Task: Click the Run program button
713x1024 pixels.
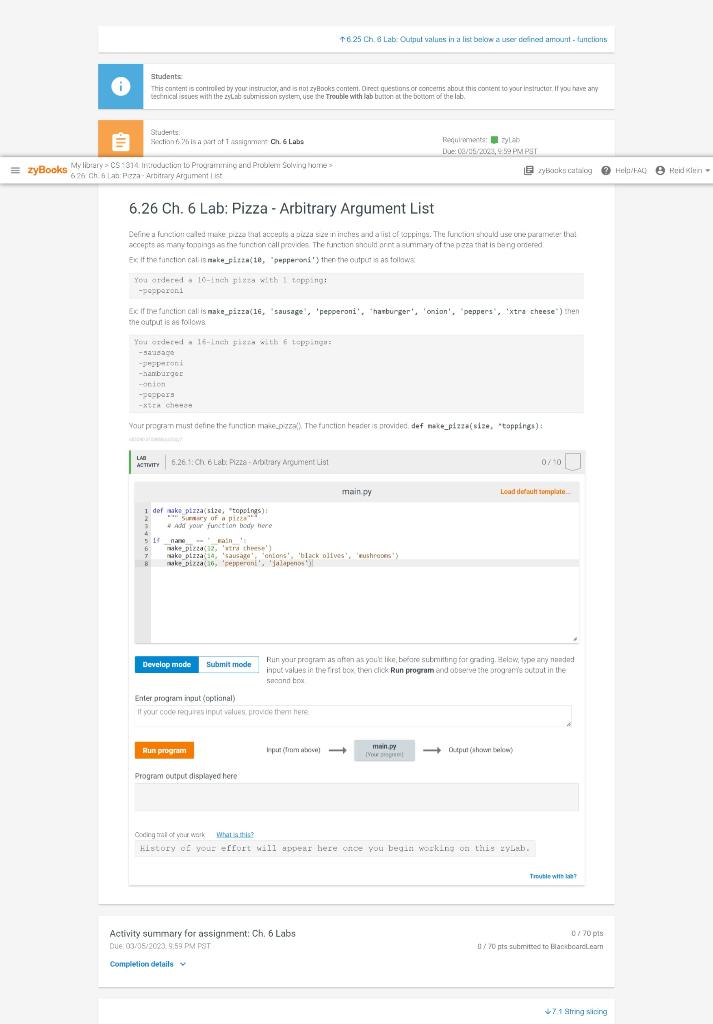Action: [x=164, y=749]
